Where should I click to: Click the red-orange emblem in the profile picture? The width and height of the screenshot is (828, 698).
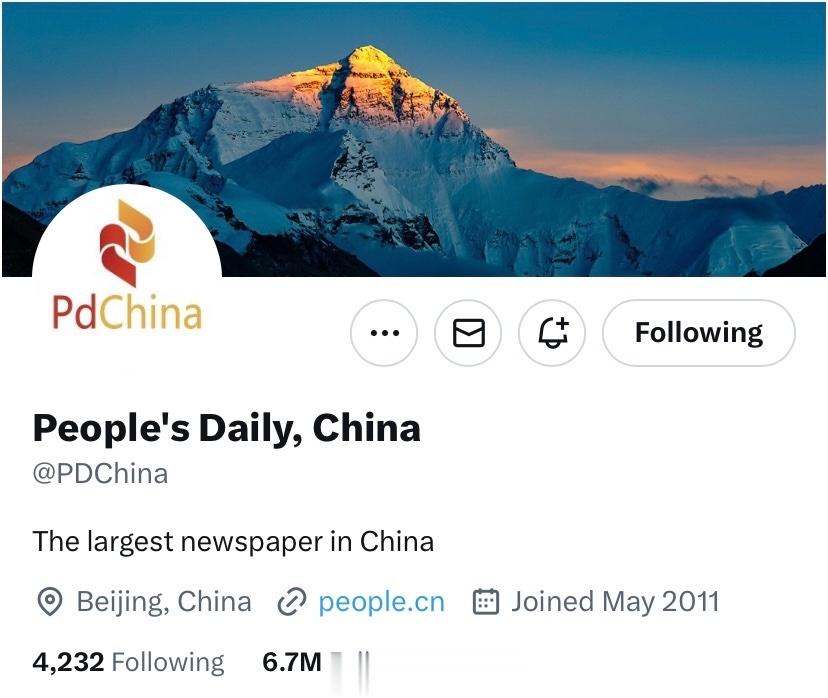pos(128,243)
